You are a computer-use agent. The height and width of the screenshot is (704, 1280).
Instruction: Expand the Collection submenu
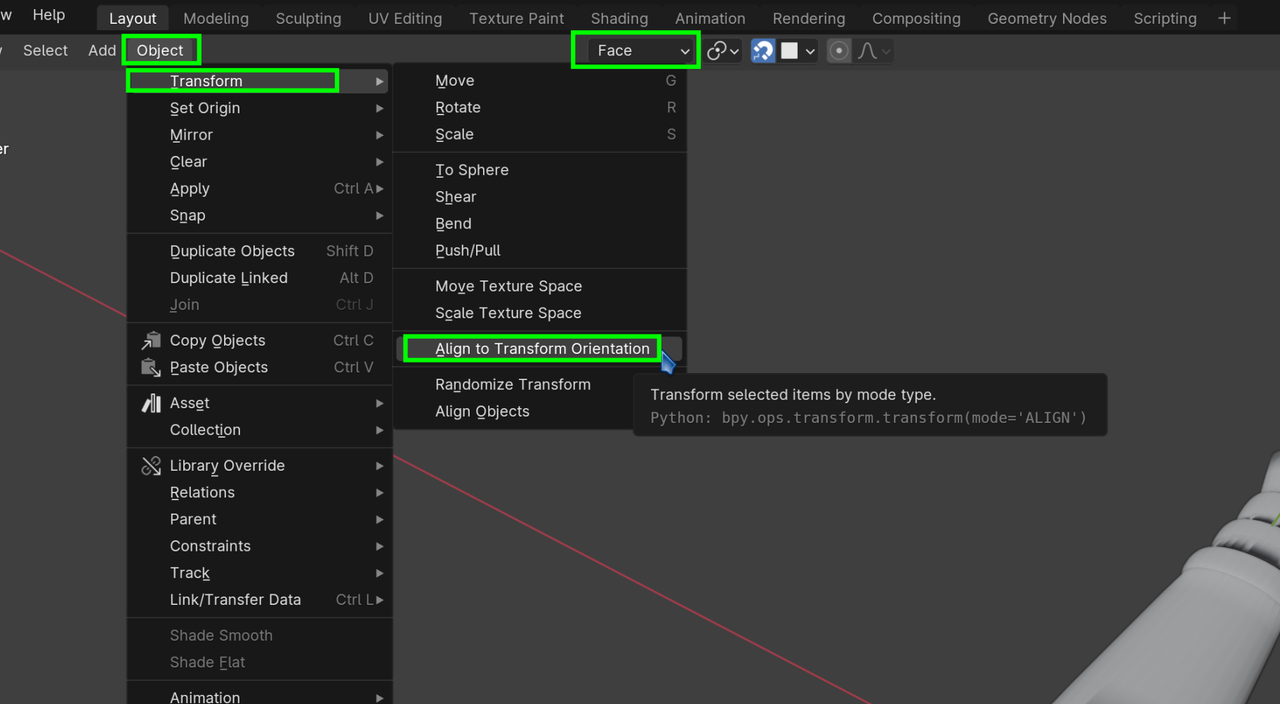tap(258, 430)
